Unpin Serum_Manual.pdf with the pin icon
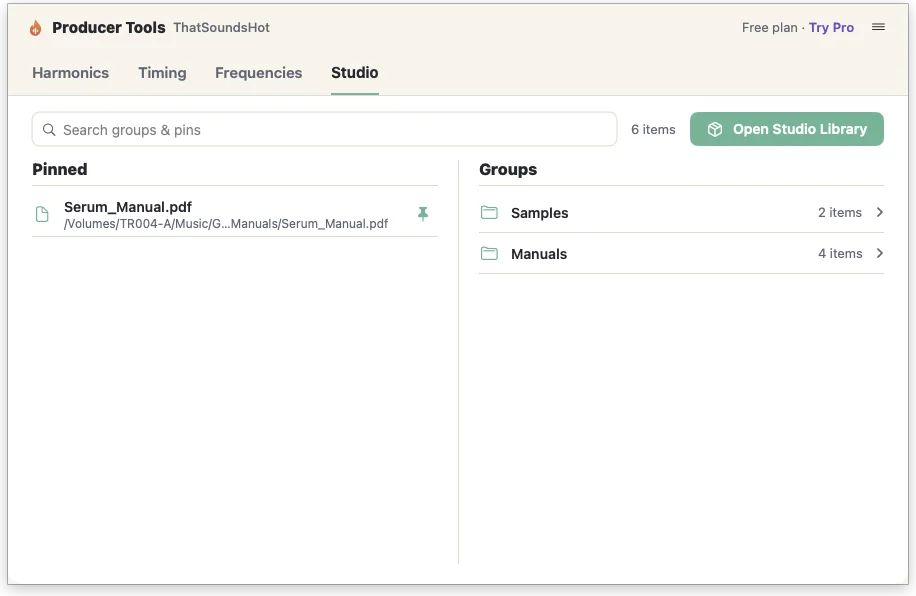Image resolution: width=916 pixels, height=596 pixels. click(423, 214)
